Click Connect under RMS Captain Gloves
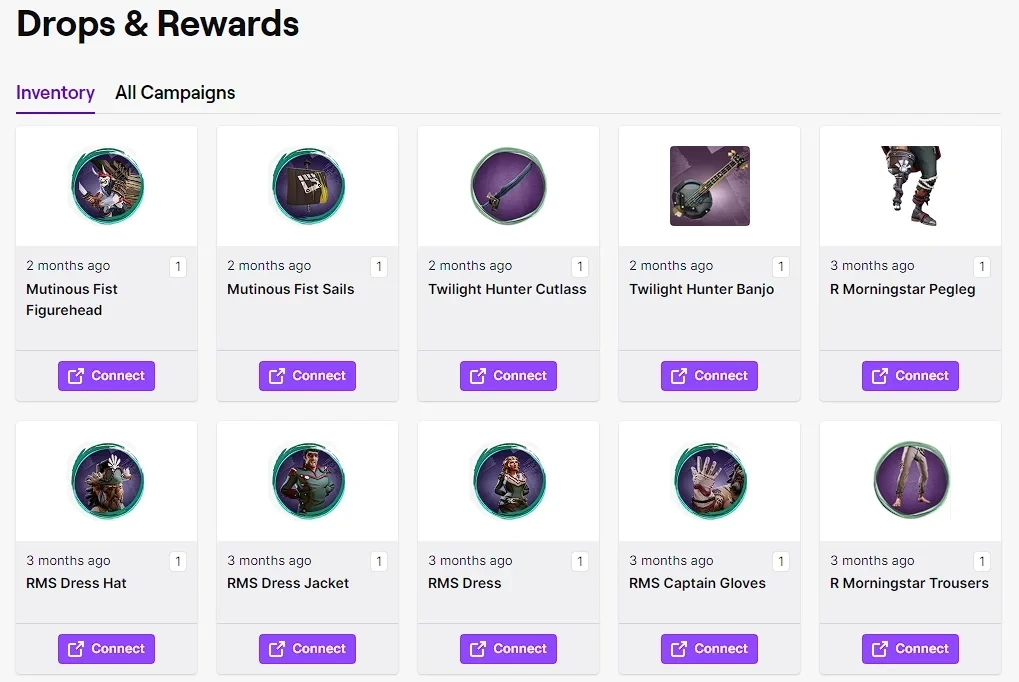The height and width of the screenshot is (682, 1019). (709, 648)
